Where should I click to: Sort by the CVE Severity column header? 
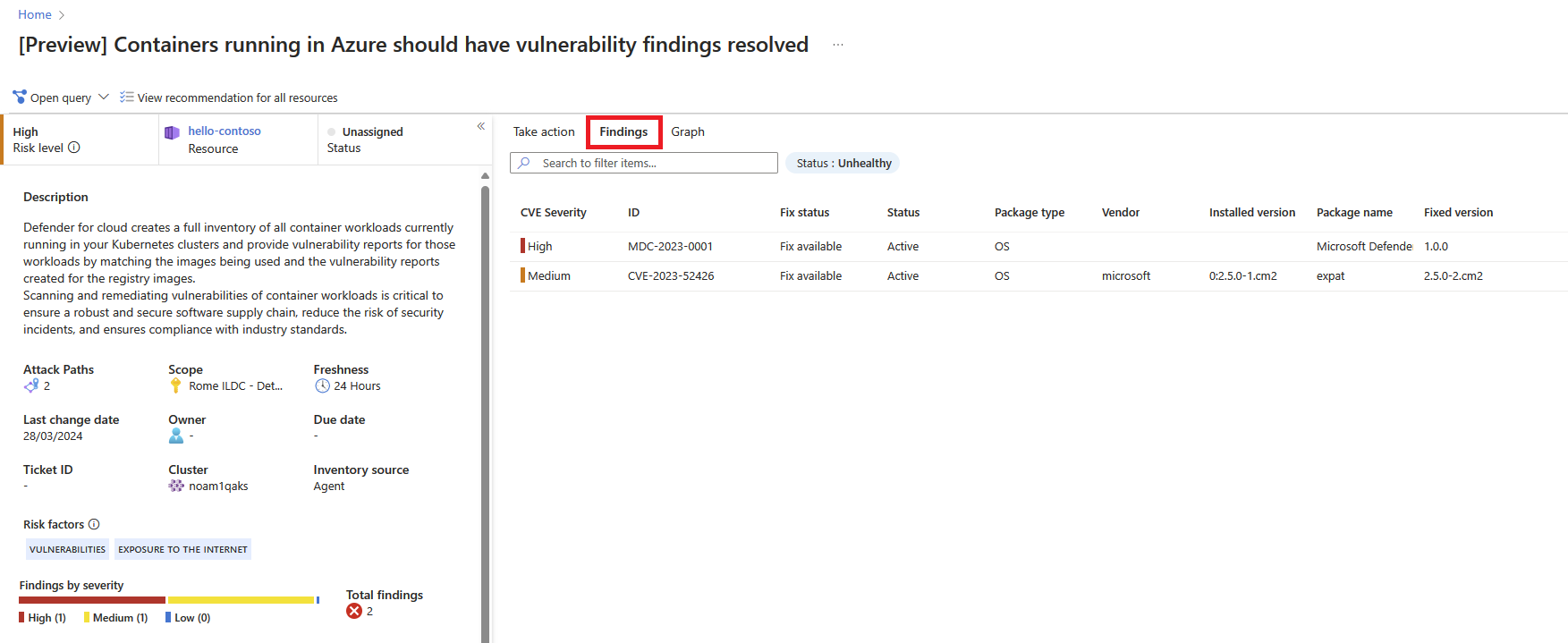pos(554,213)
